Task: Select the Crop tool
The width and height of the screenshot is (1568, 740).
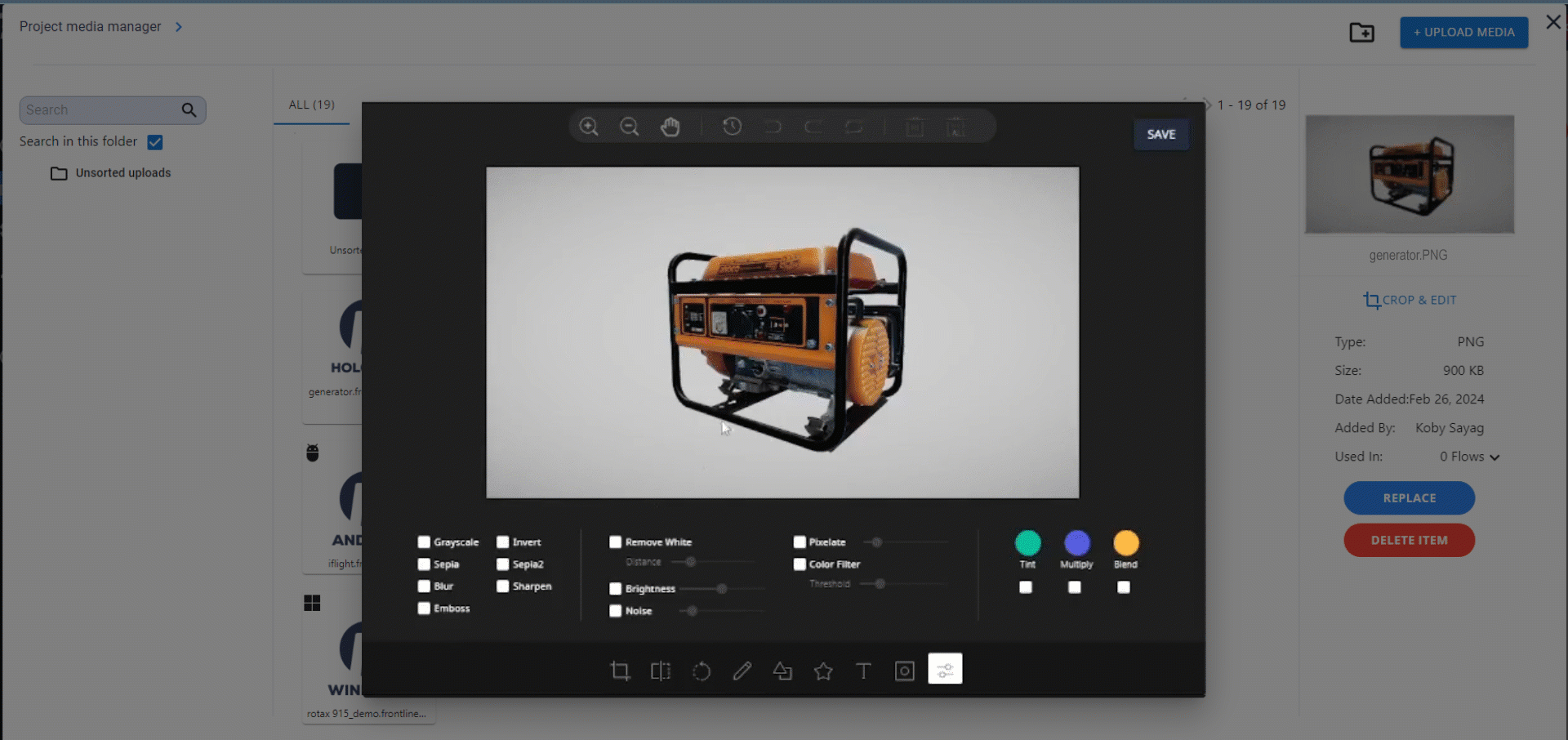Action: pyautogui.click(x=620, y=671)
